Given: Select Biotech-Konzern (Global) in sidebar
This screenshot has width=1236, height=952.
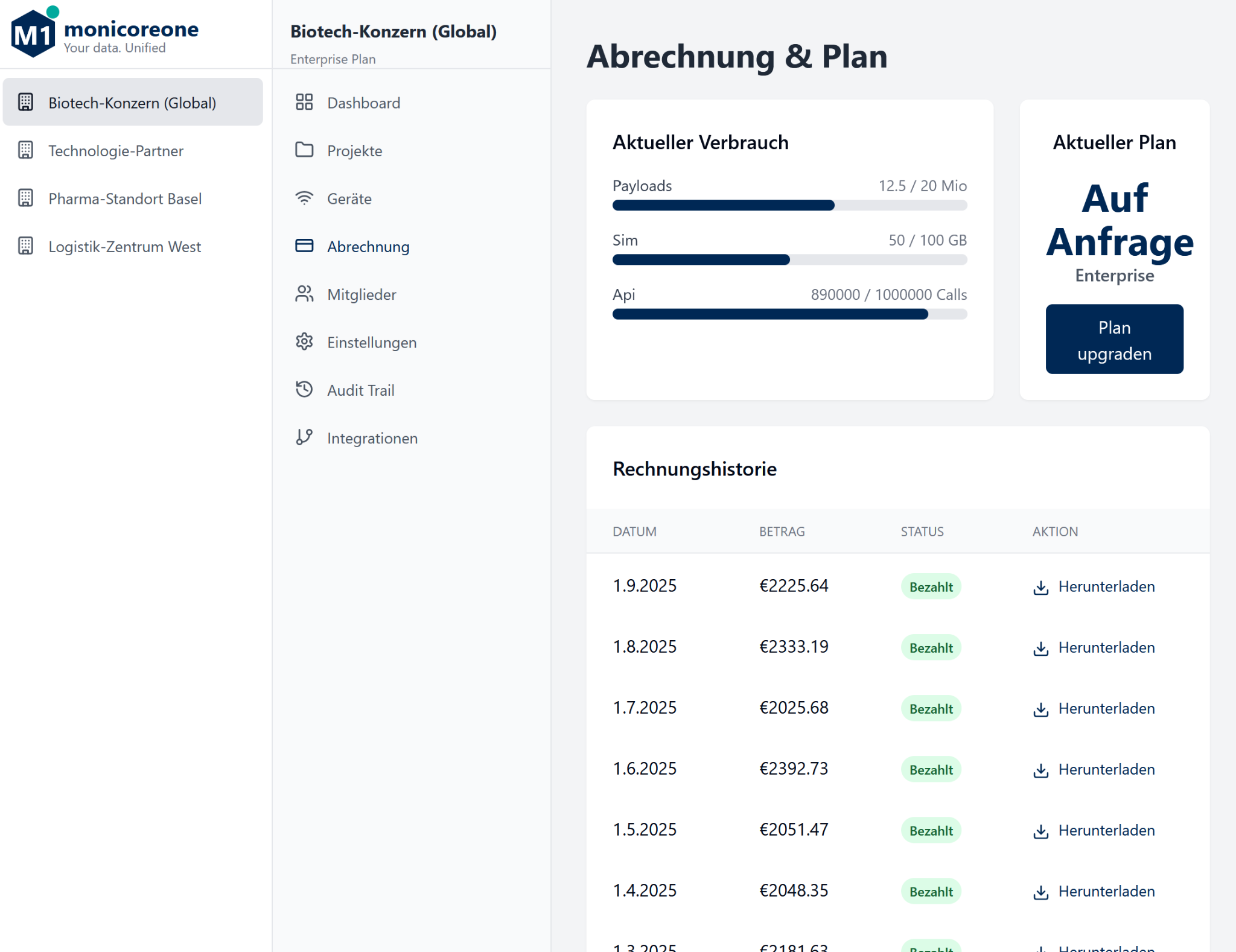Looking at the screenshot, I should coord(132,103).
